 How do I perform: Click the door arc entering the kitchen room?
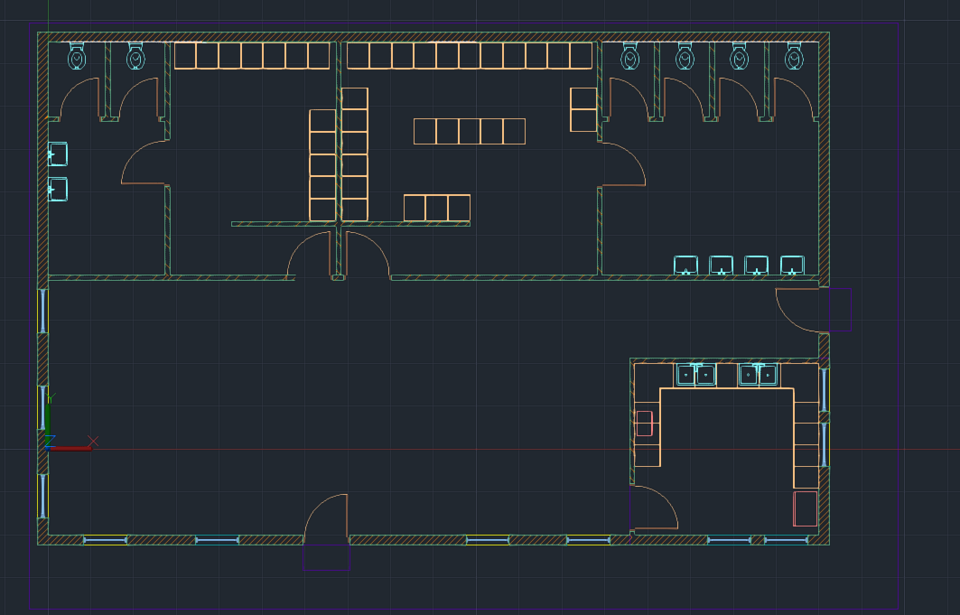tap(655, 504)
